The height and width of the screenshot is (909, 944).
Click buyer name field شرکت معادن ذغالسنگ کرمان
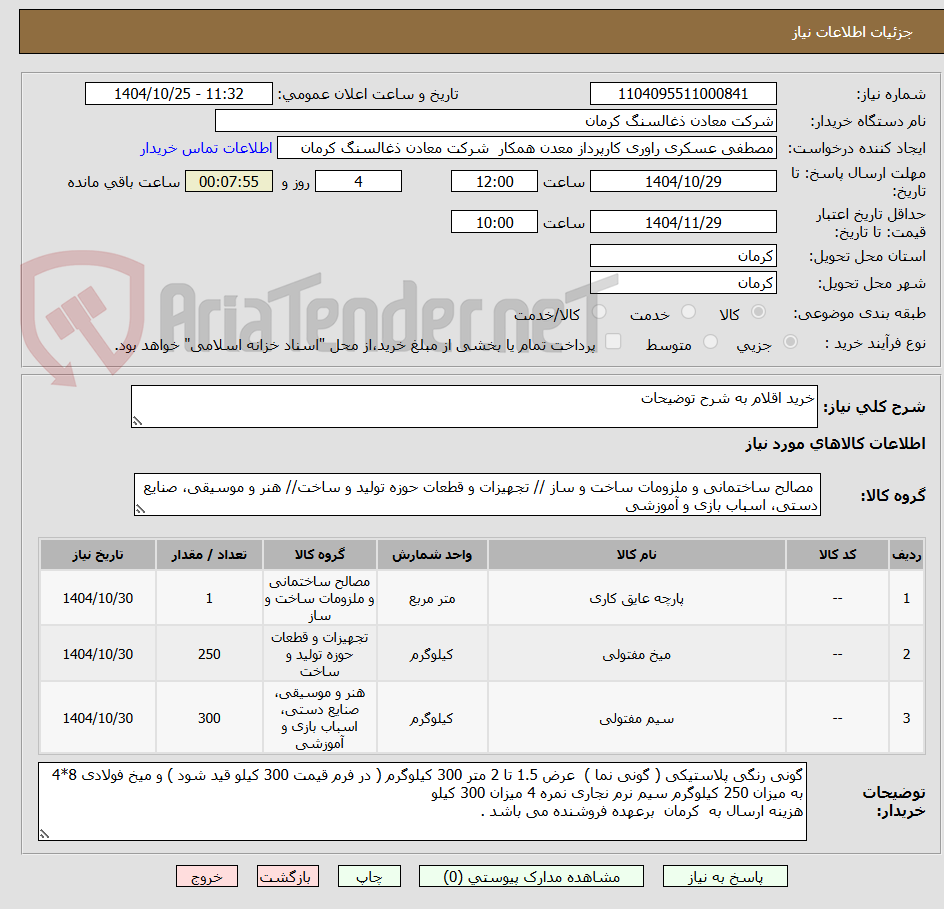(495, 121)
